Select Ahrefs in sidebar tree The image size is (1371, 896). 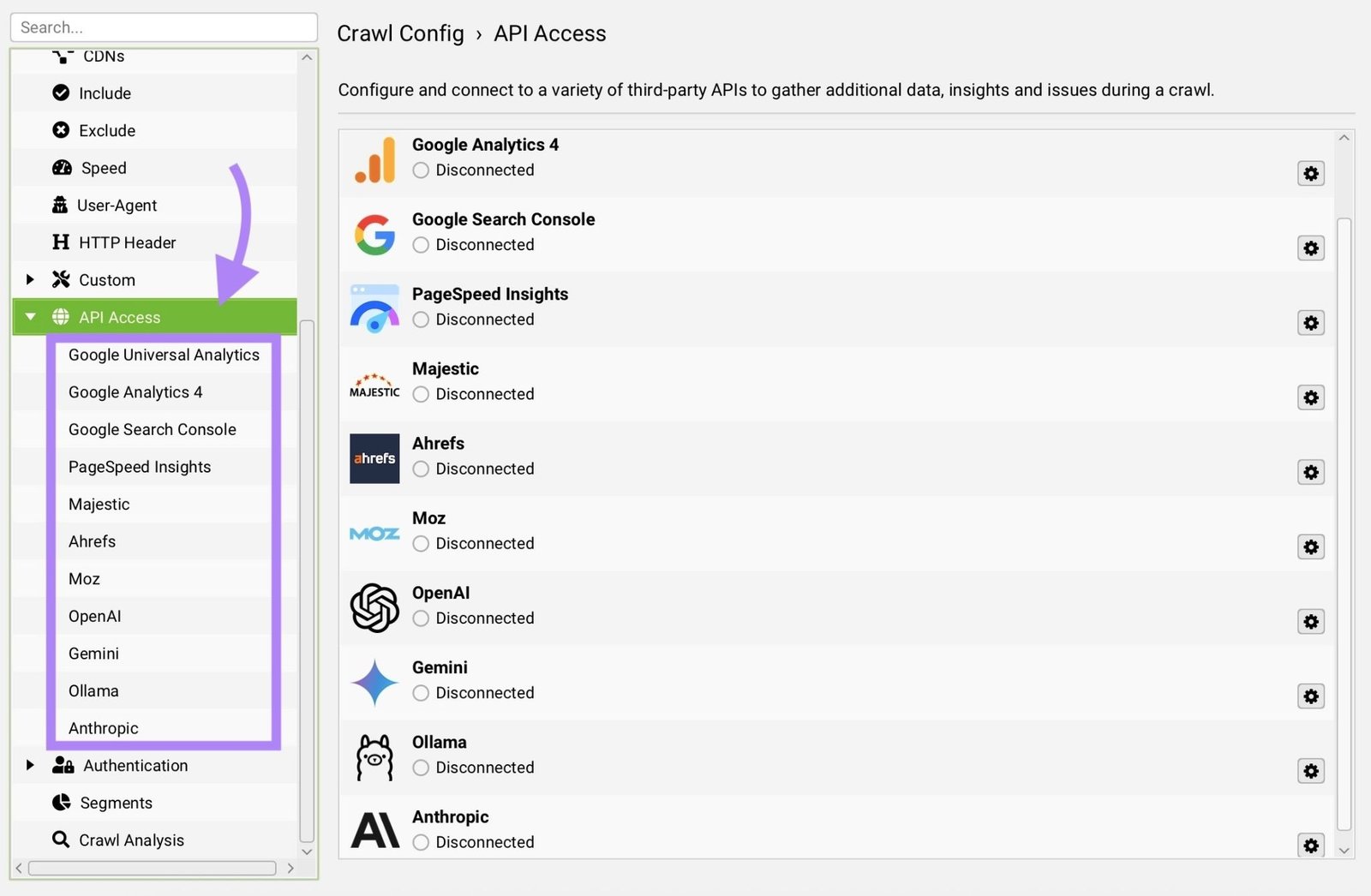pyautogui.click(x=92, y=541)
